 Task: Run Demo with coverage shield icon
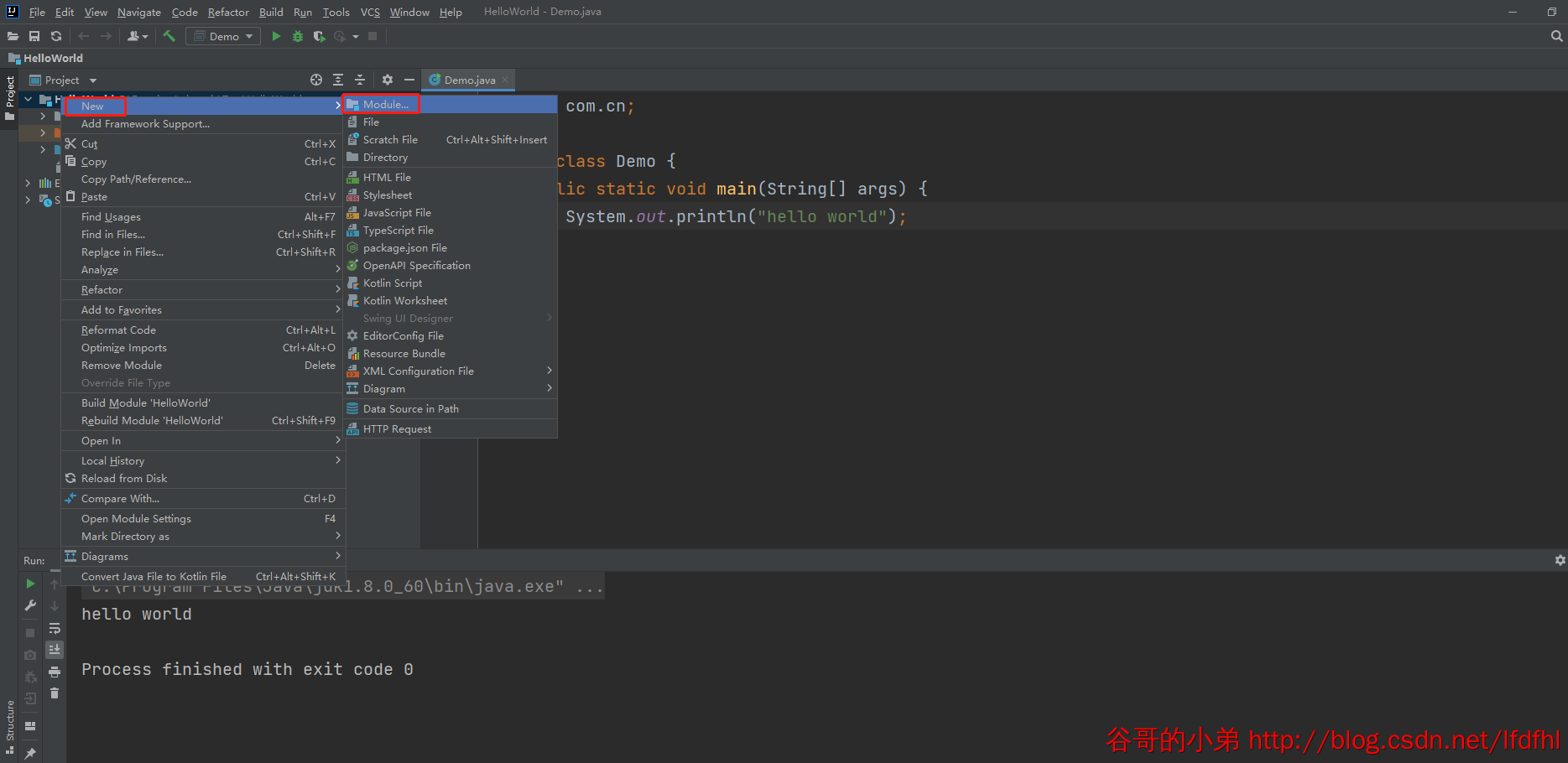pyautogui.click(x=319, y=36)
